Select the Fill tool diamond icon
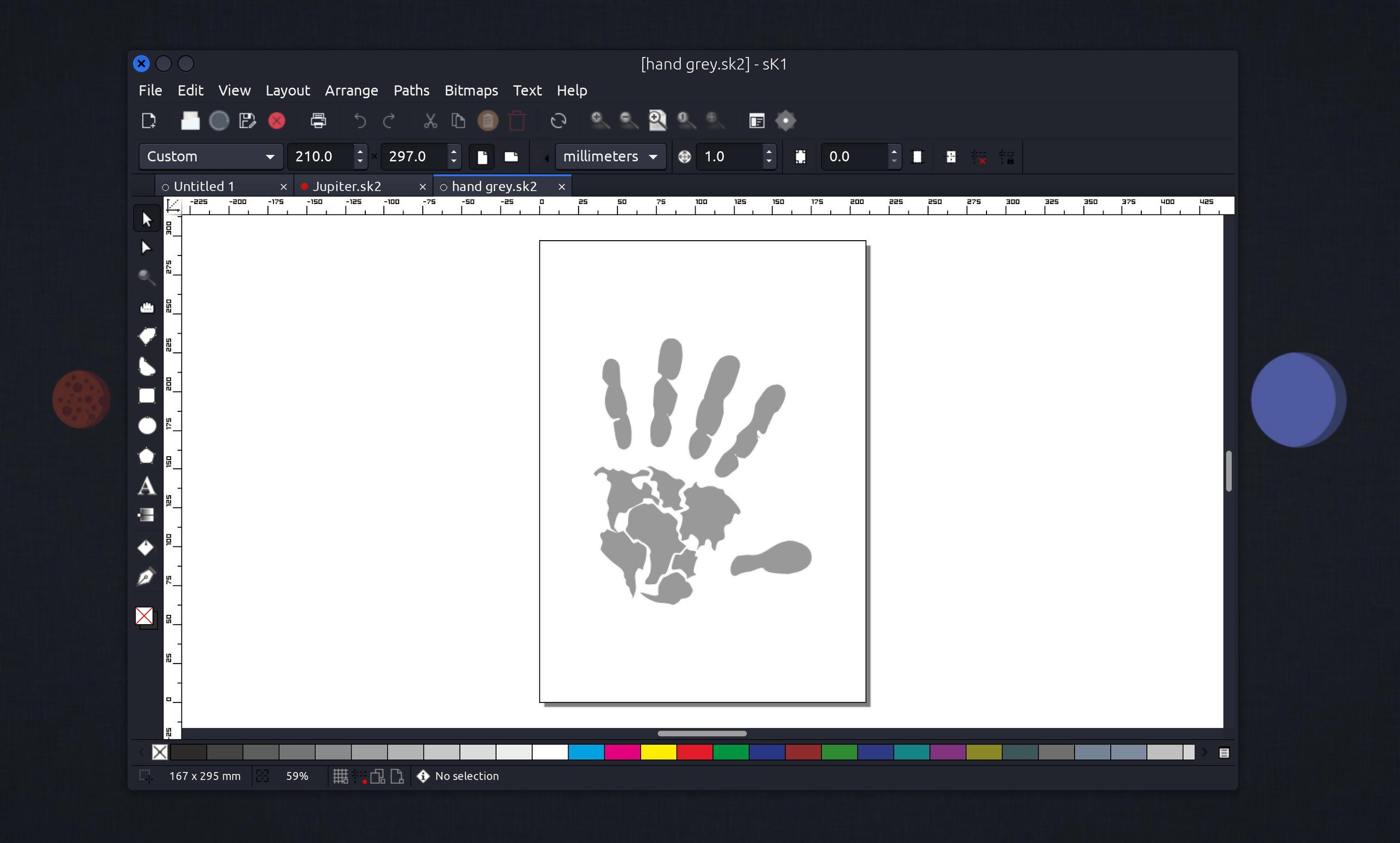1400x843 pixels. (145, 547)
